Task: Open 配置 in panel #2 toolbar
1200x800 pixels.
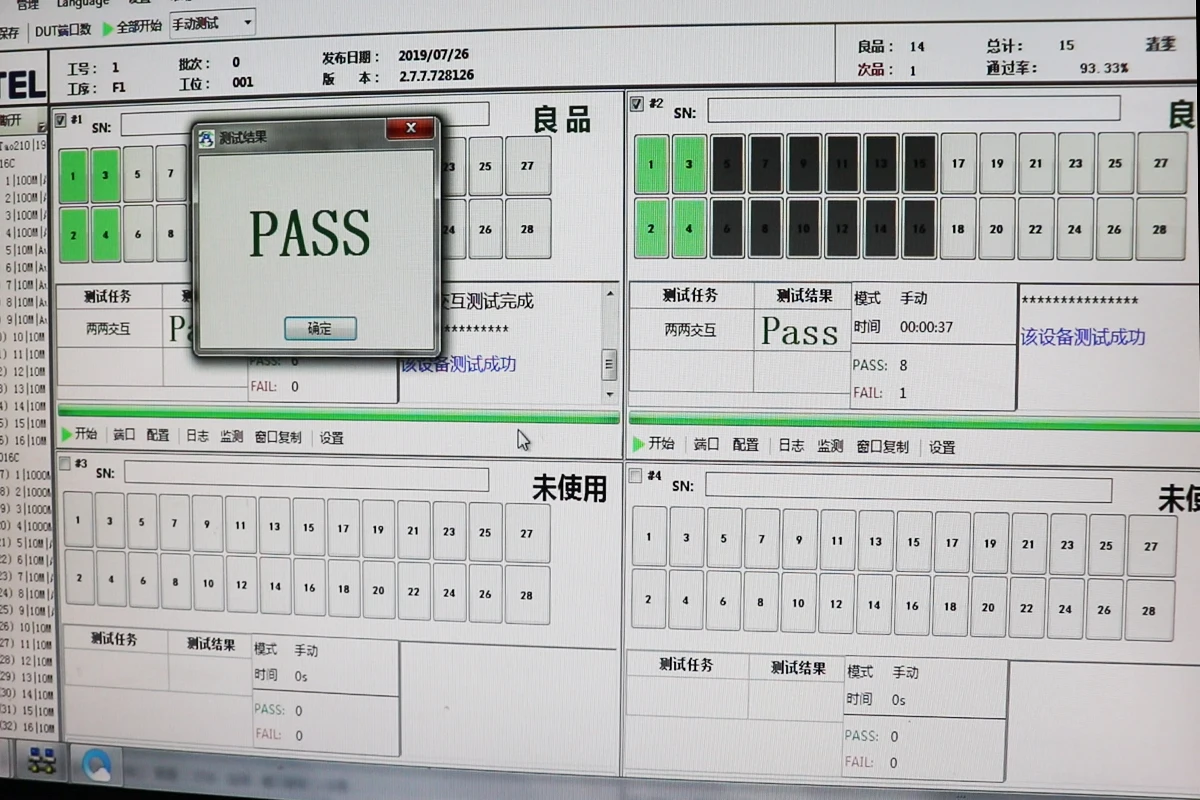Action: coord(746,445)
